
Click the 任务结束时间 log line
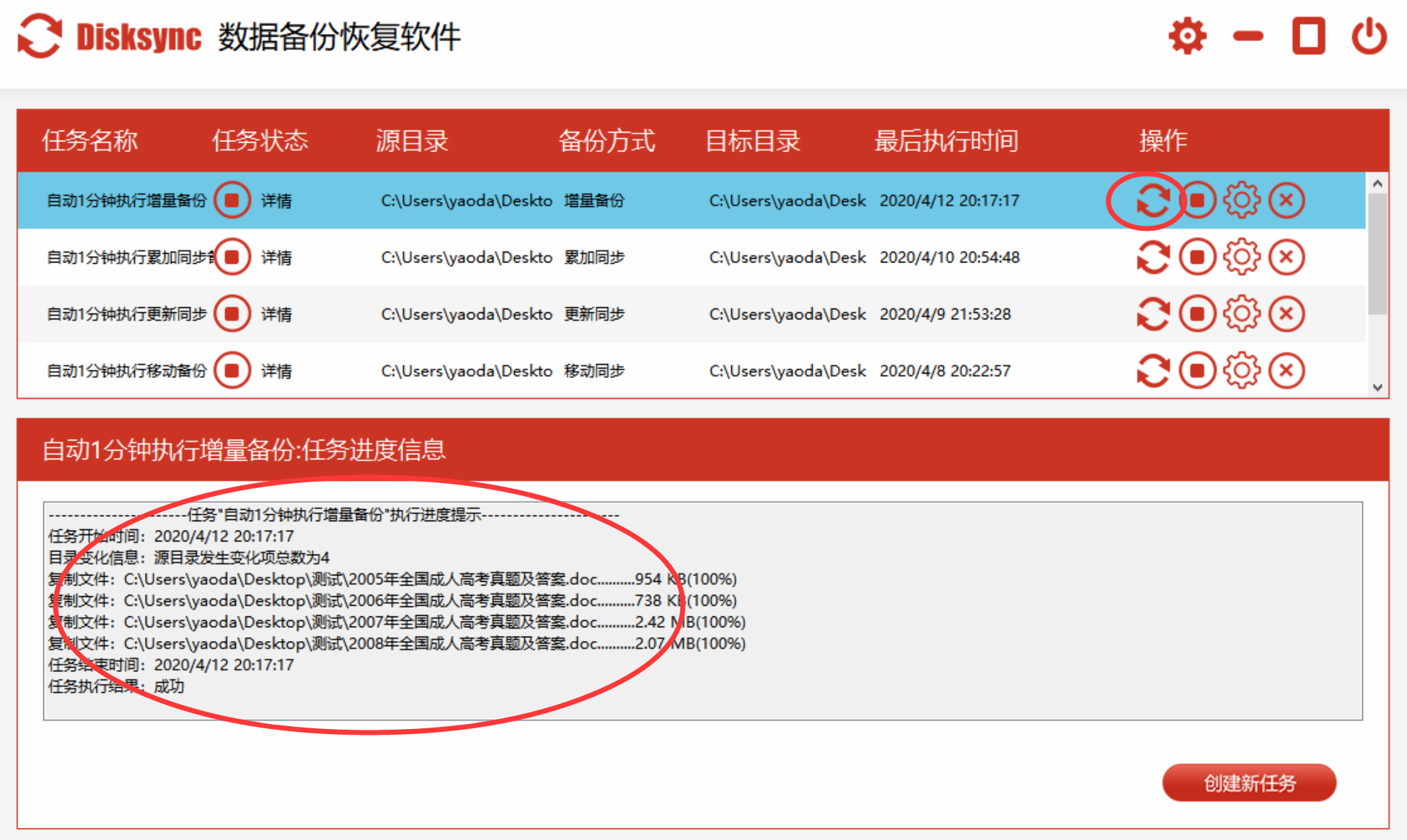pyautogui.click(x=171, y=665)
